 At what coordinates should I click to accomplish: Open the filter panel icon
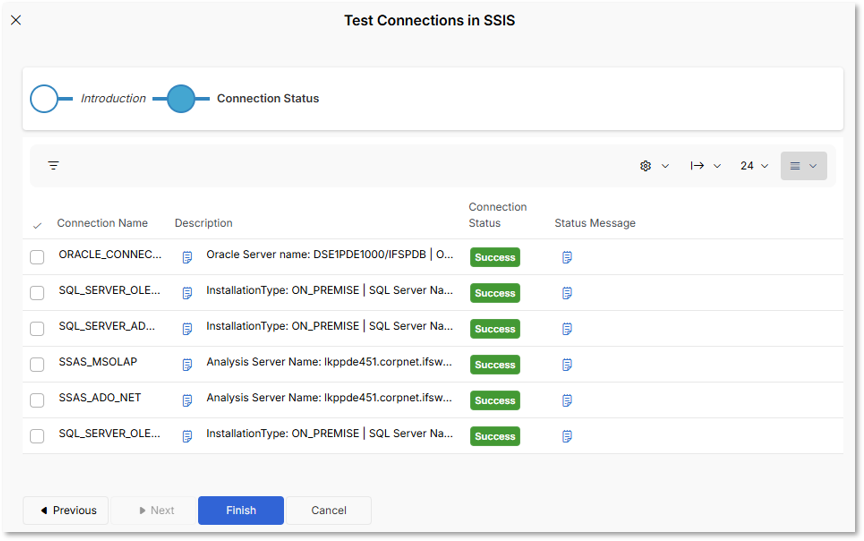point(53,165)
